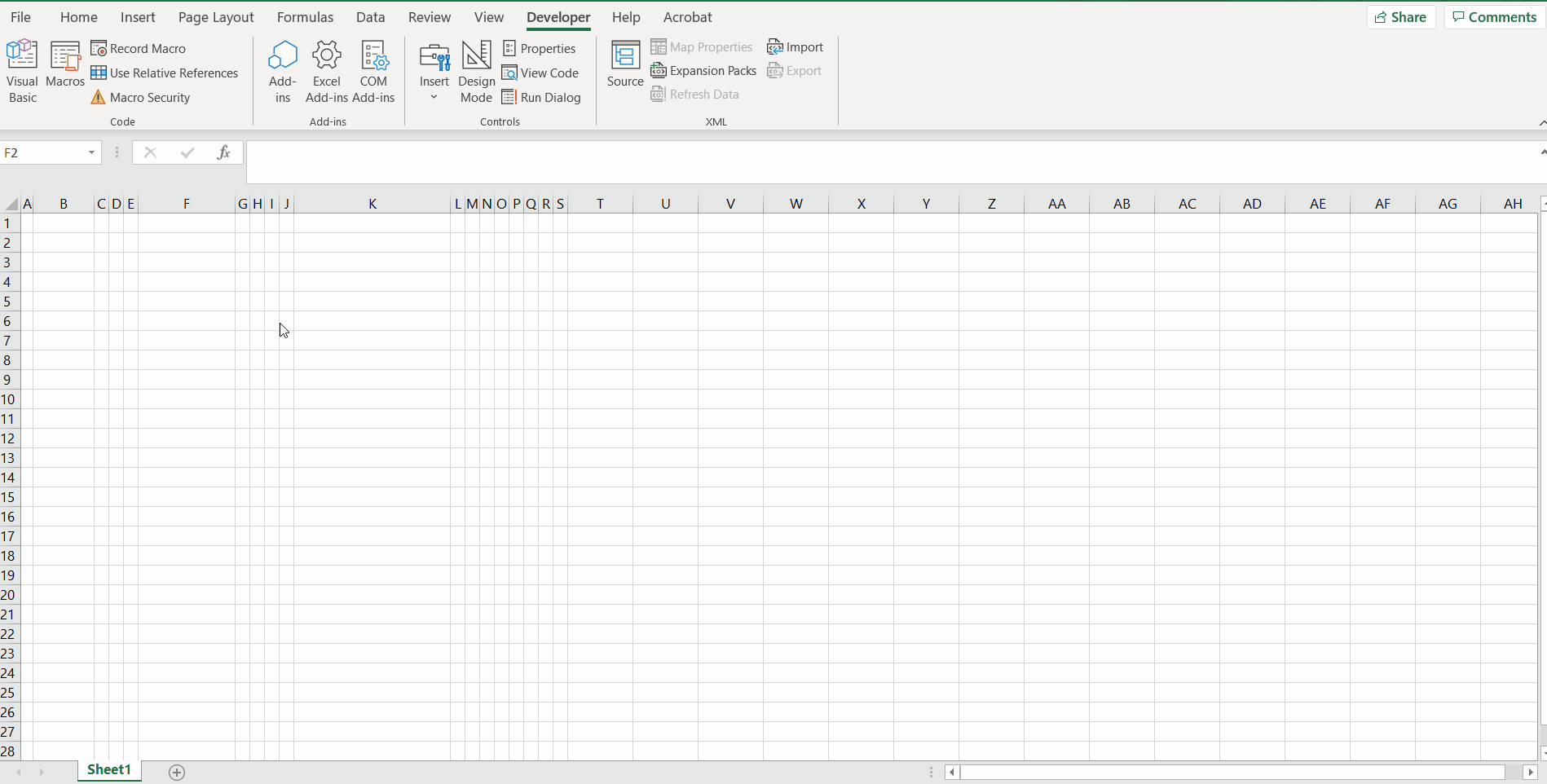Viewport: 1547px width, 784px height.
Task: Click the Comments button
Action: (x=1493, y=16)
